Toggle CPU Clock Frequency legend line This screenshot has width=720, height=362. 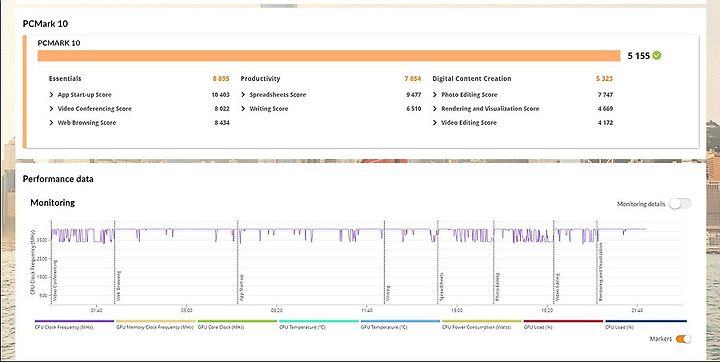click(74, 324)
